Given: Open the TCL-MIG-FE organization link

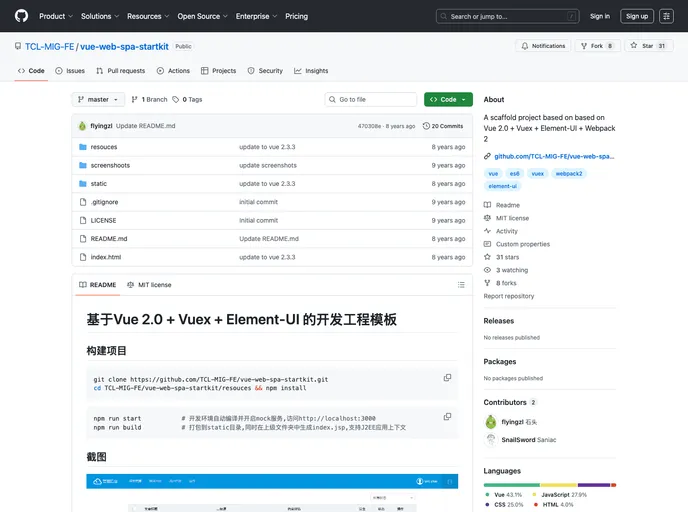Looking at the screenshot, I should click(50, 47).
